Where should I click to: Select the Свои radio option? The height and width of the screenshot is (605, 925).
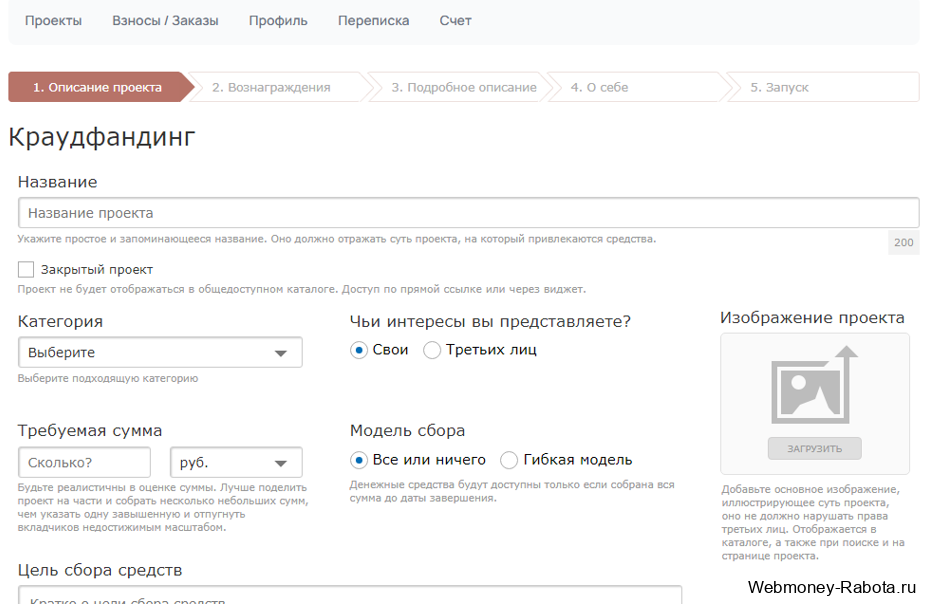coord(359,350)
